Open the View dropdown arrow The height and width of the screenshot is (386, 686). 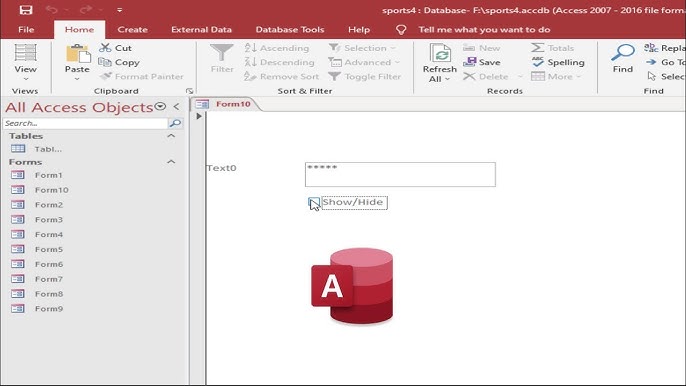pyautogui.click(x=25, y=79)
